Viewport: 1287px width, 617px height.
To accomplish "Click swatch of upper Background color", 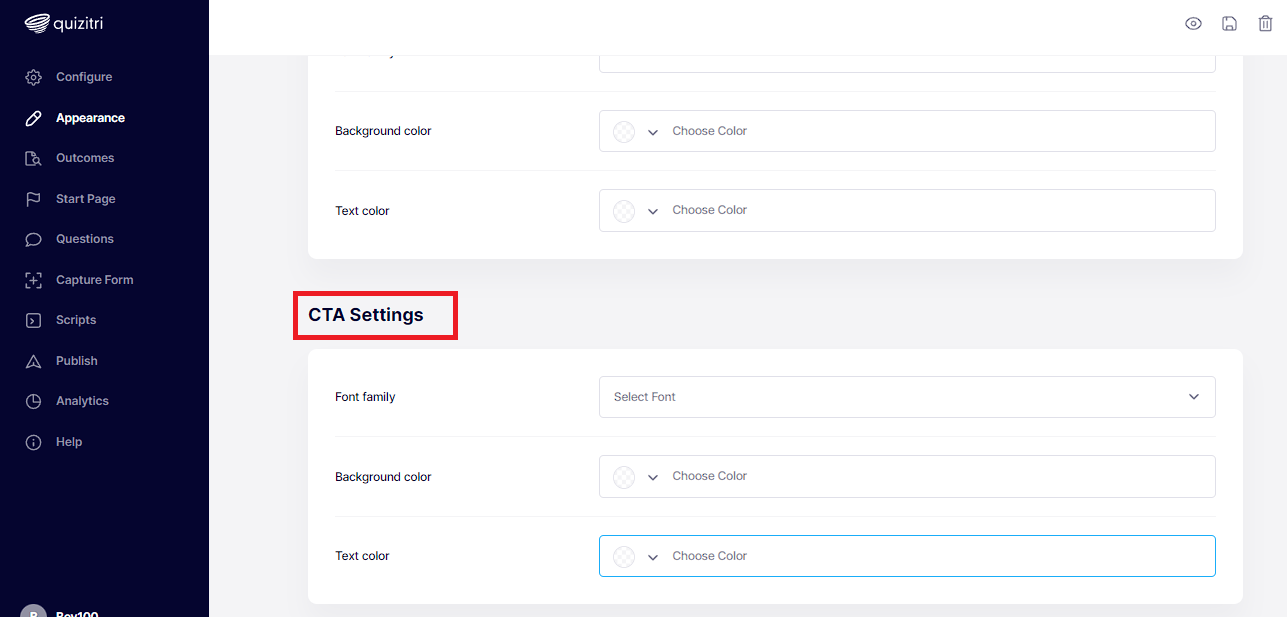I will click(624, 131).
